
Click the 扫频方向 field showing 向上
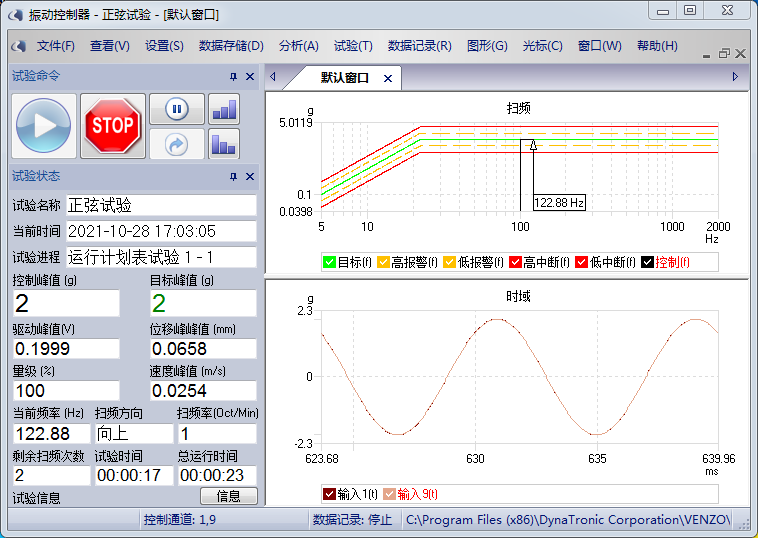134,434
